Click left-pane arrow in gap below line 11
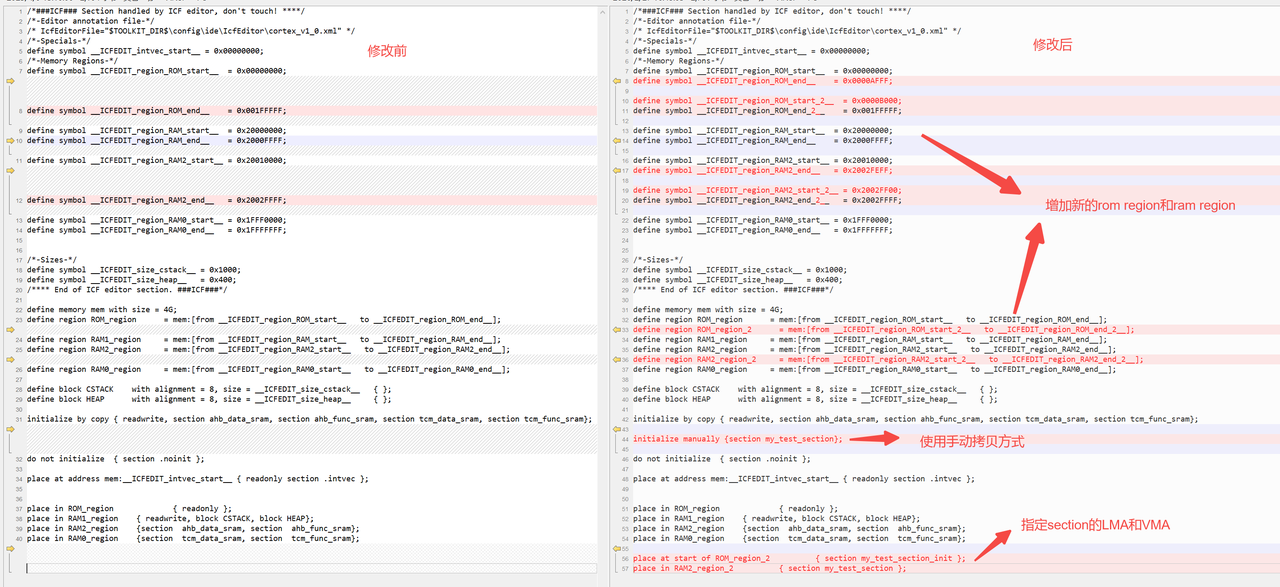Viewport: 1280px width, 587px height. point(10,170)
